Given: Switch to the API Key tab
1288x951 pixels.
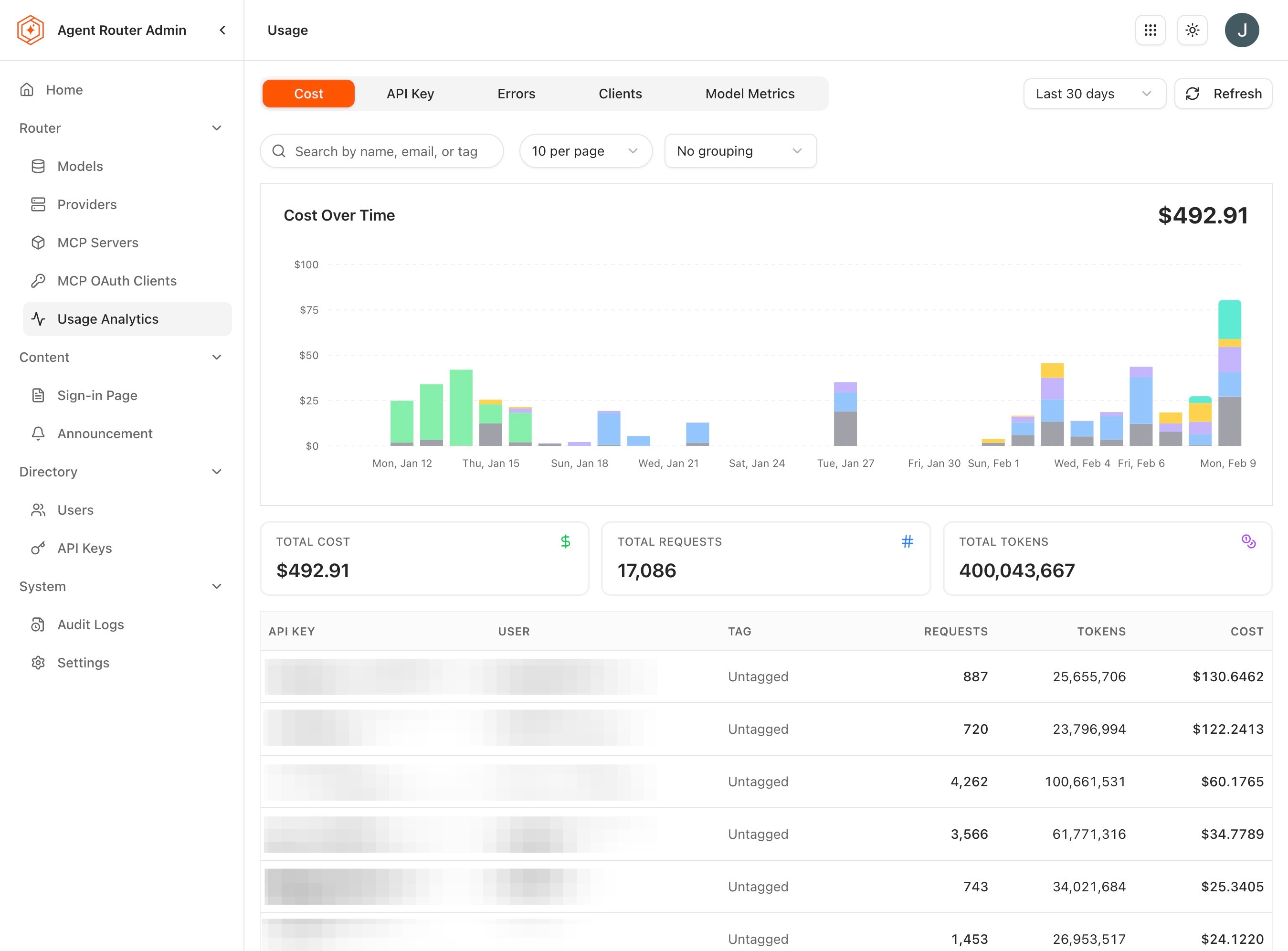Looking at the screenshot, I should point(411,94).
